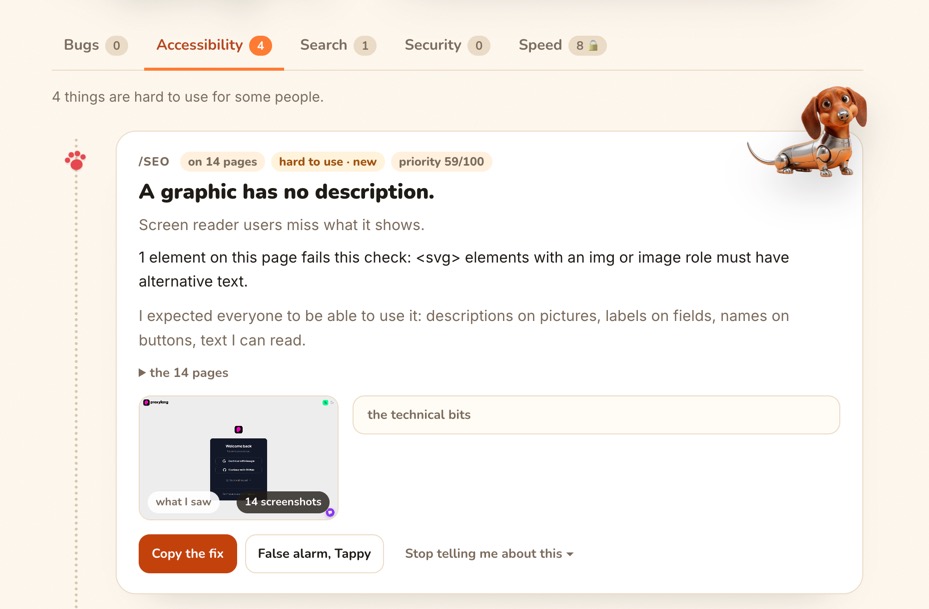Click the on 14 pages tag
929x609 pixels.
pos(223,162)
